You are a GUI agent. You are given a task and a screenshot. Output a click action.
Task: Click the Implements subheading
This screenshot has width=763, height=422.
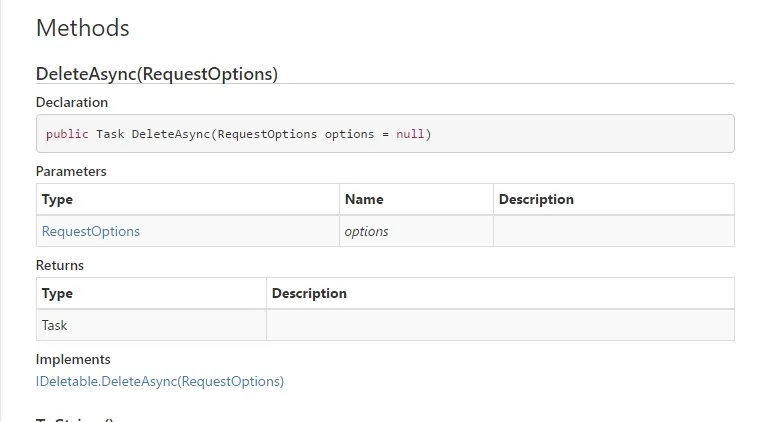pos(73,359)
